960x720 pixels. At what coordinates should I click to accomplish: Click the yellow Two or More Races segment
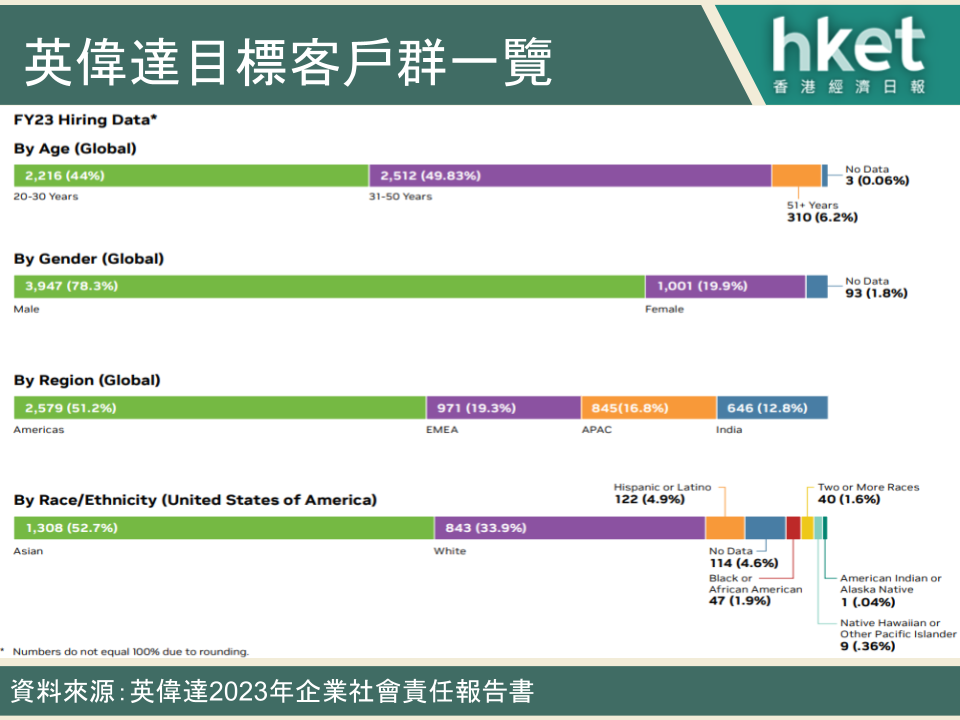808,528
